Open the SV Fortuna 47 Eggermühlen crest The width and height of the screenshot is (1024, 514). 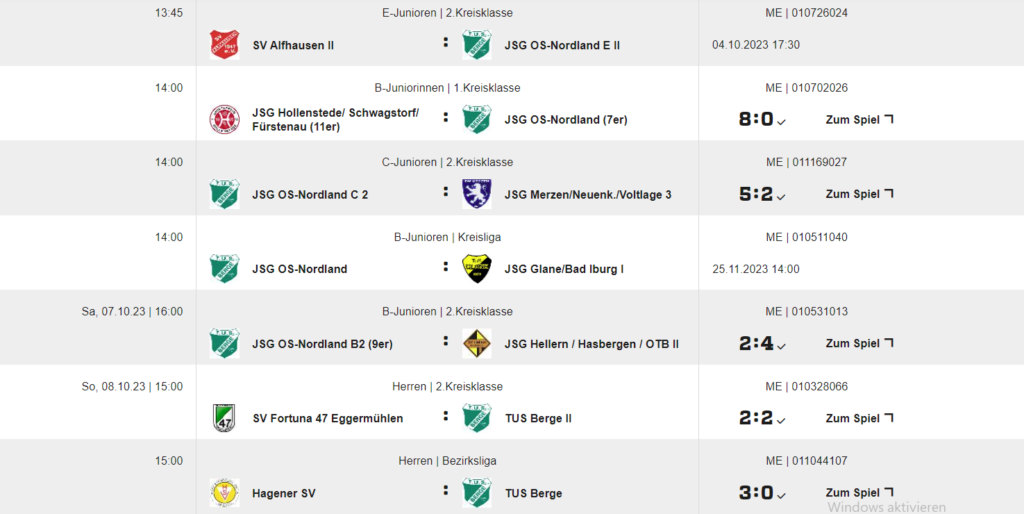[x=224, y=418]
